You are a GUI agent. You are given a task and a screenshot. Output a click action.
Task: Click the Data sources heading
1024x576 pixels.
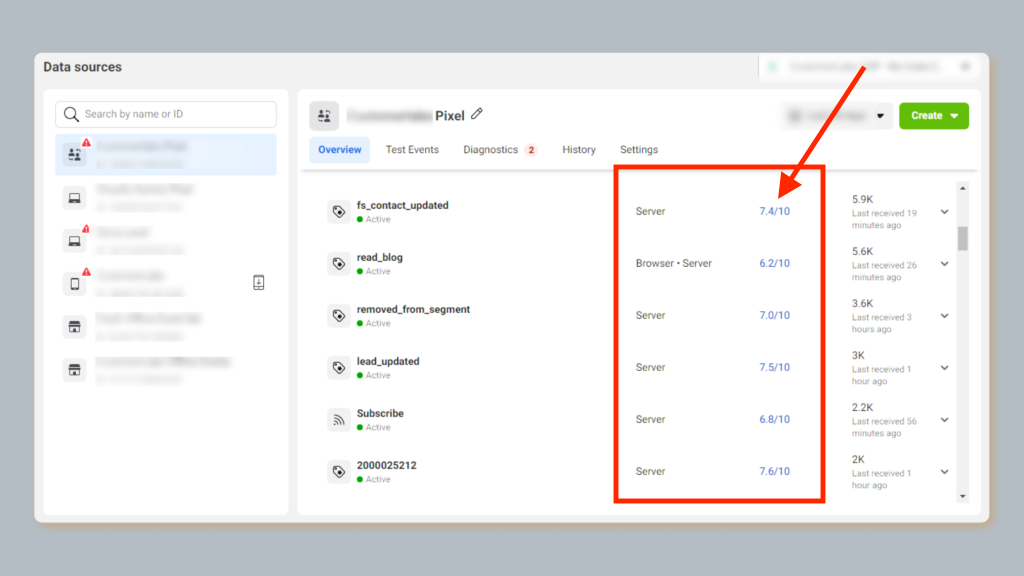tap(82, 67)
